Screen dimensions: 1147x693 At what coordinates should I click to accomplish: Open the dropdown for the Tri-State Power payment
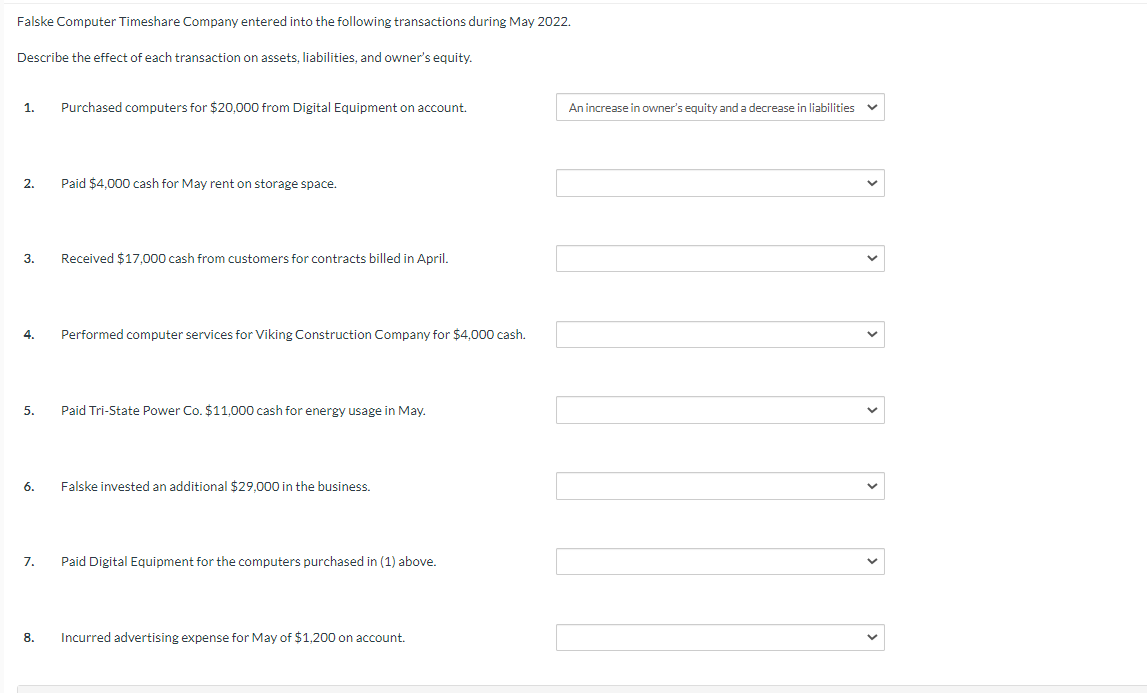(719, 410)
